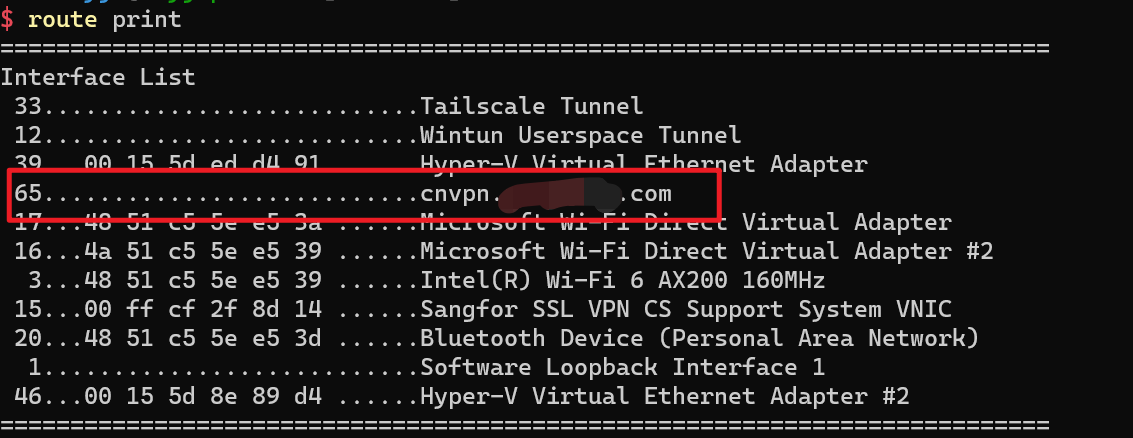Click the "route print" command text
This screenshot has width=1133, height=438.
click(105, 20)
